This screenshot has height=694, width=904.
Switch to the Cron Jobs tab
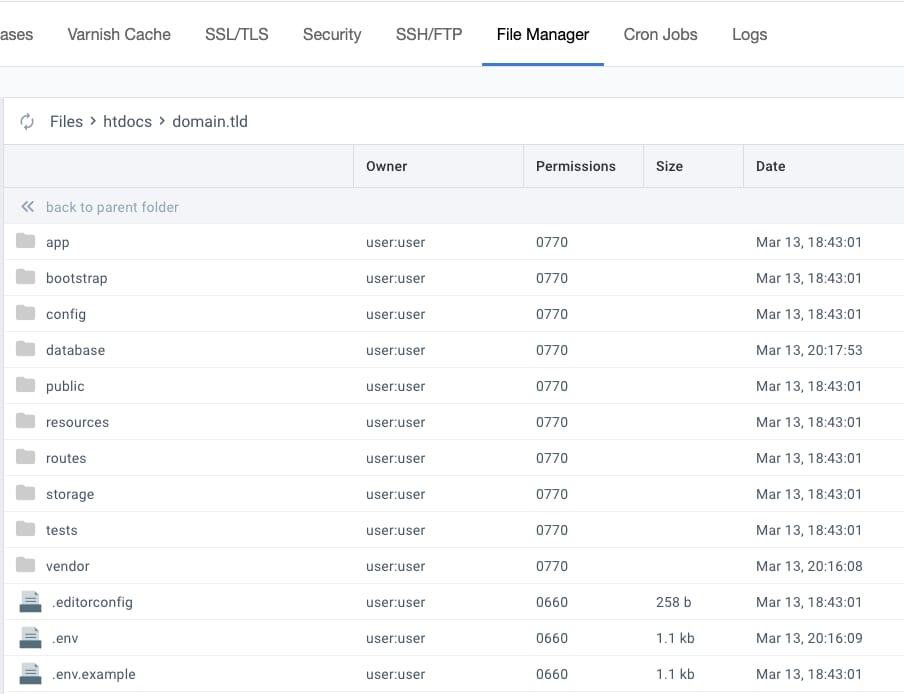[x=660, y=34]
